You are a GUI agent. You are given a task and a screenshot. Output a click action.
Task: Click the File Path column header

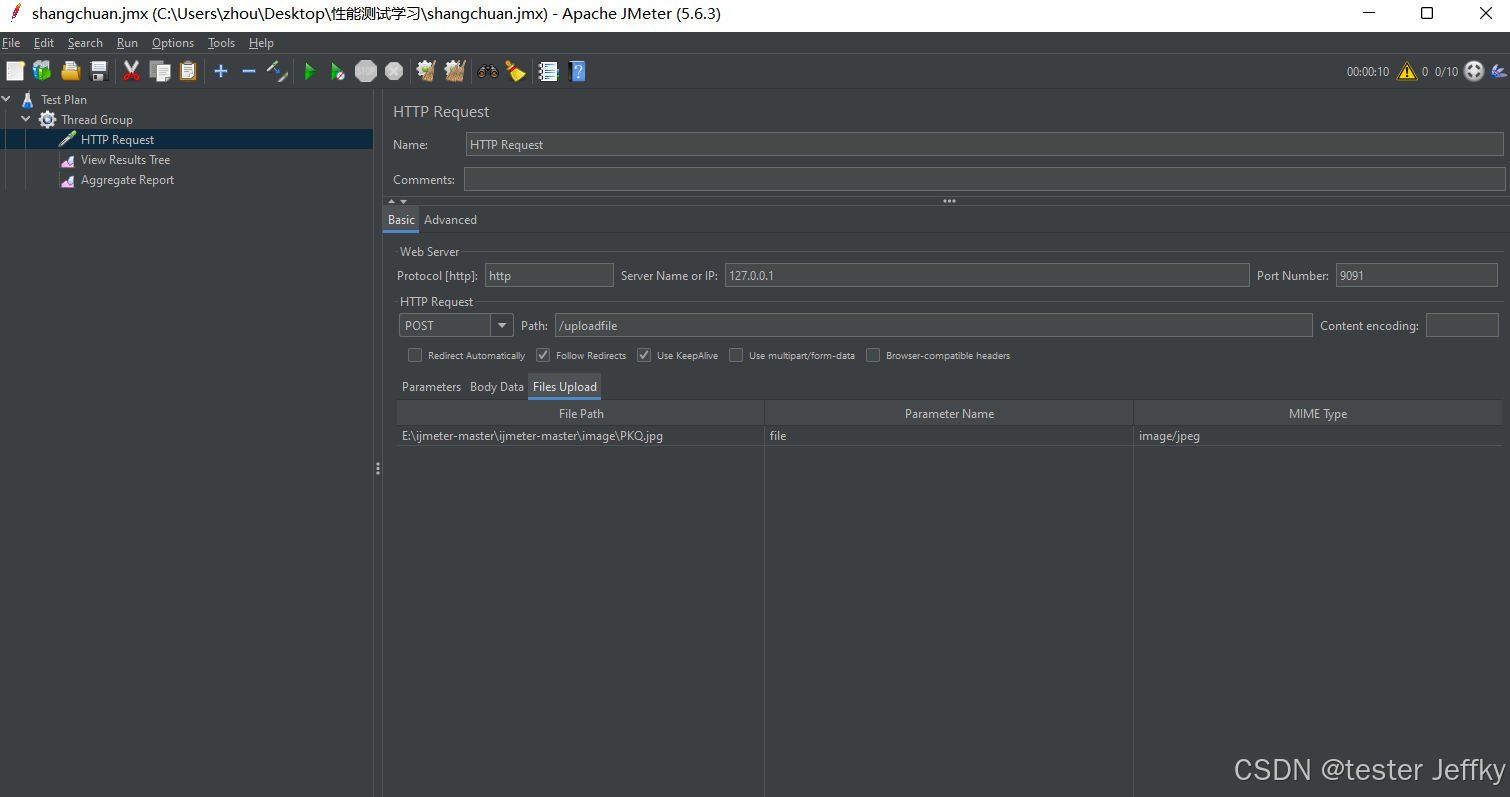(x=580, y=413)
